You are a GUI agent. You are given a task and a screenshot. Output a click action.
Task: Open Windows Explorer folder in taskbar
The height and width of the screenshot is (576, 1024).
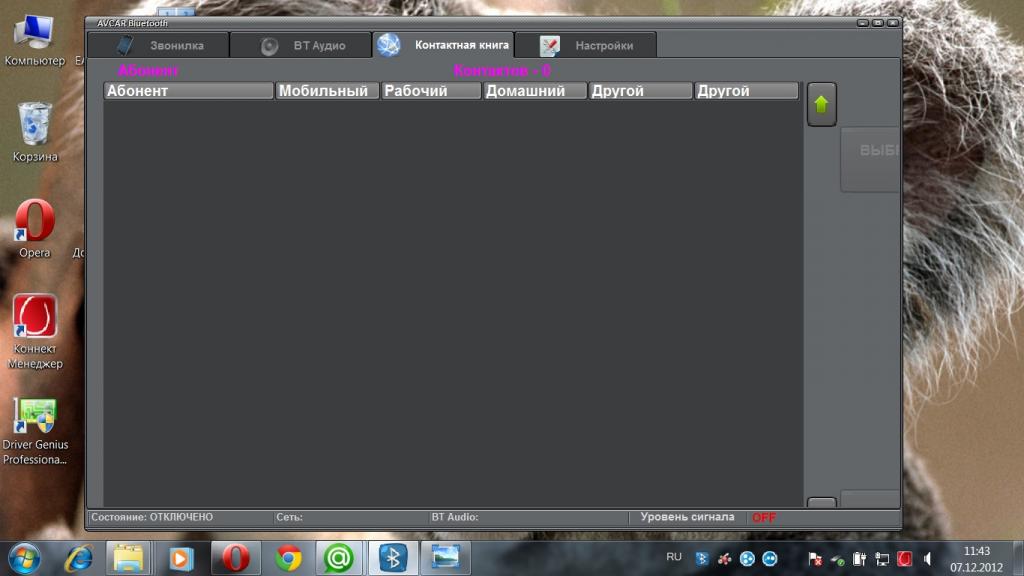(x=128, y=557)
